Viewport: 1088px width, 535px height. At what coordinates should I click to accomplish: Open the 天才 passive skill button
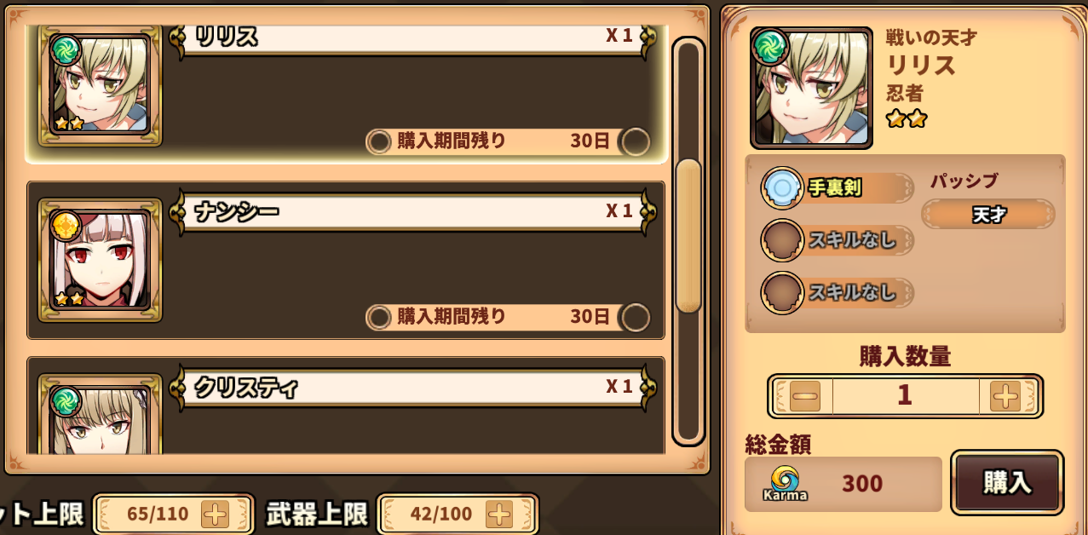point(988,214)
